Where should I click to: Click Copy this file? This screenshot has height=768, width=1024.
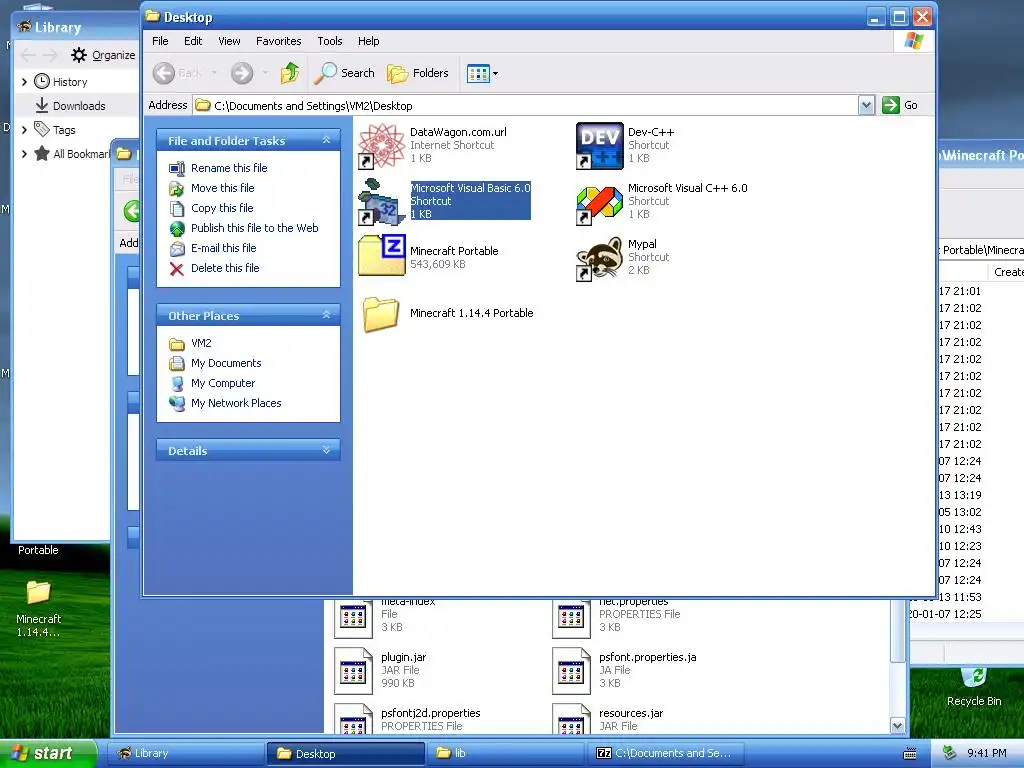point(222,208)
